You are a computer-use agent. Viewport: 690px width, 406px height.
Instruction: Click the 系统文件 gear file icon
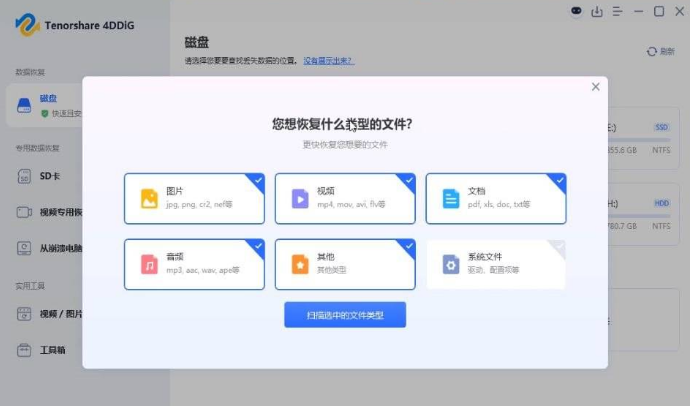pyautogui.click(x=451, y=264)
